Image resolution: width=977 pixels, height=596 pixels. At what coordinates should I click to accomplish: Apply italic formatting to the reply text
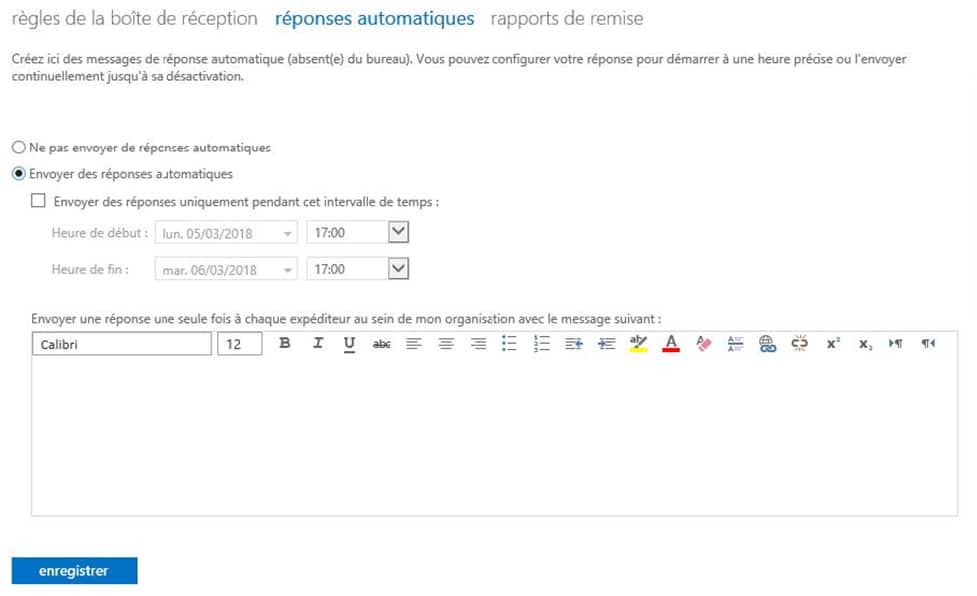click(318, 343)
